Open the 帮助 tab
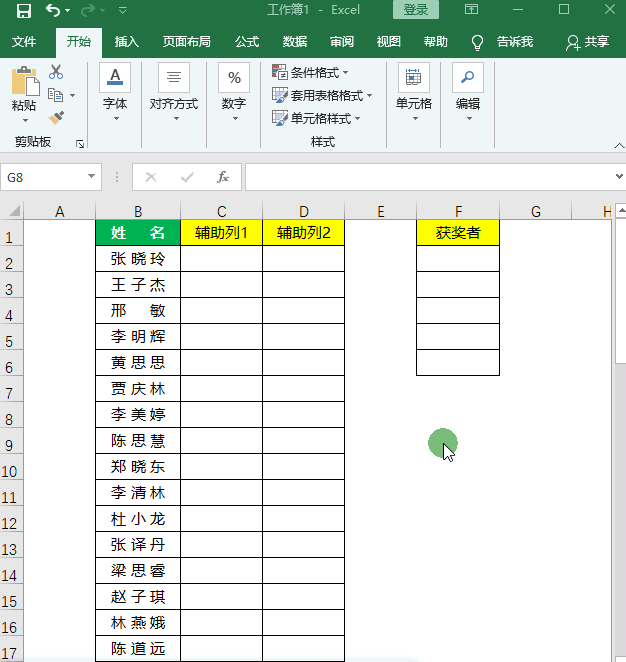Image resolution: width=626 pixels, height=662 pixels. pos(436,42)
